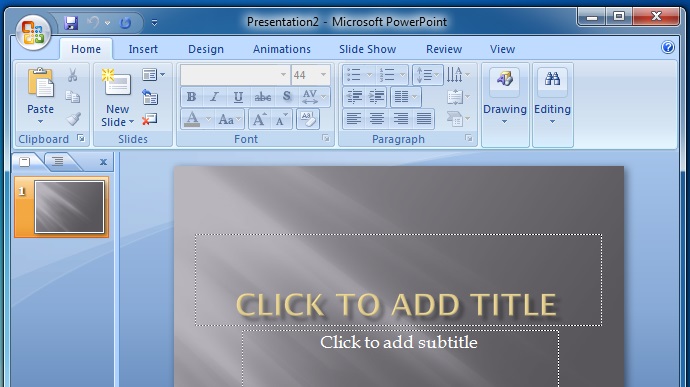690x387 pixels.
Task: Decrease list indent level
Action: click(x=354, y=97)
